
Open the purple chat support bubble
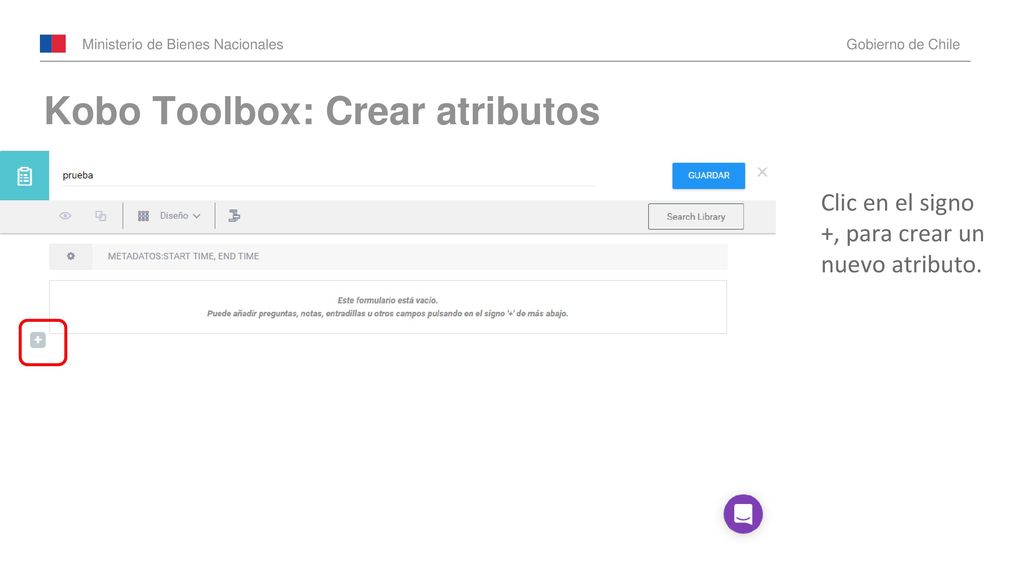[743, 514]
